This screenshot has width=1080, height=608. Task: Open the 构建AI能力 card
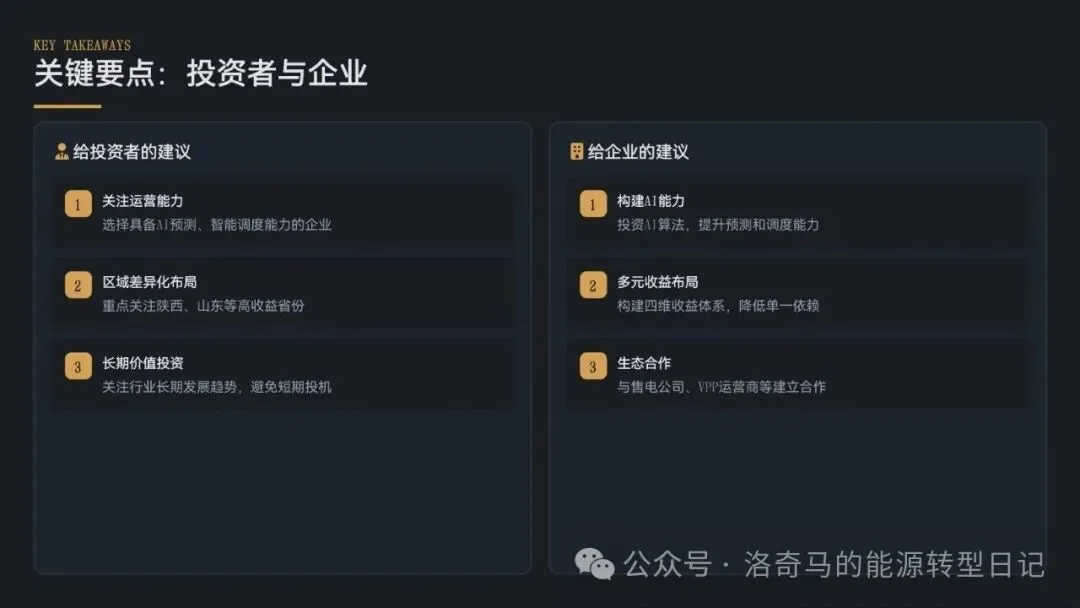tap(798, 212)
